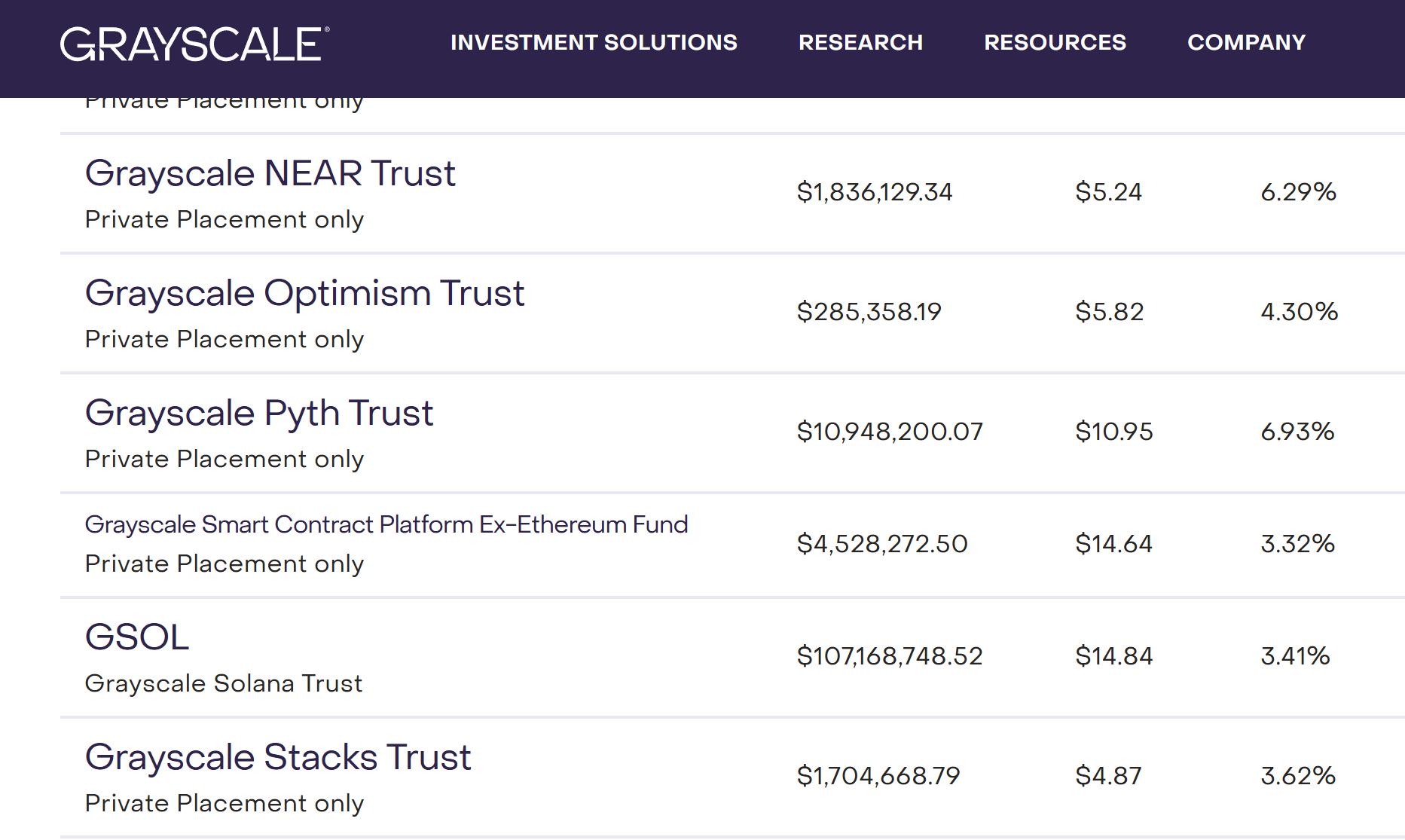Open the Smart Contract Platform Ex-Ethereum Fund
The image size is (1405, 840).
[386, 524]
